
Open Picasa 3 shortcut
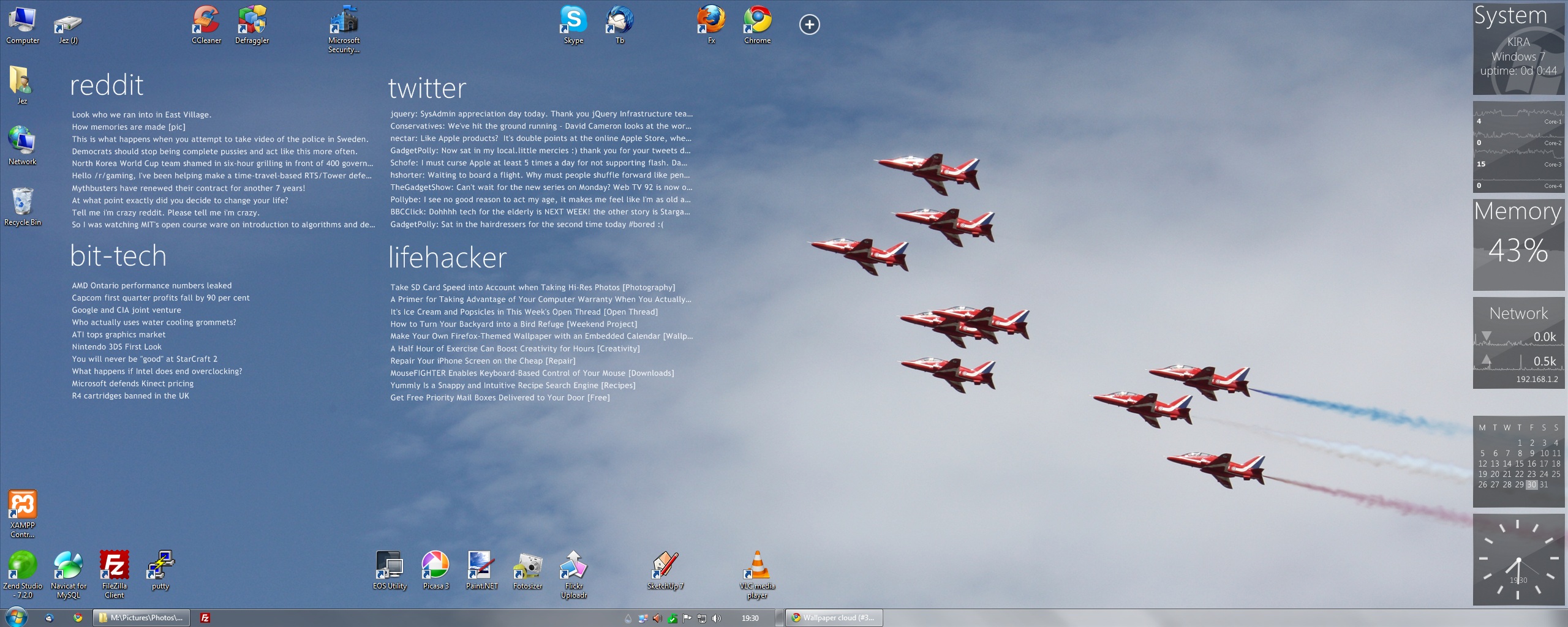pyautogui.click(x=435, y=569)
